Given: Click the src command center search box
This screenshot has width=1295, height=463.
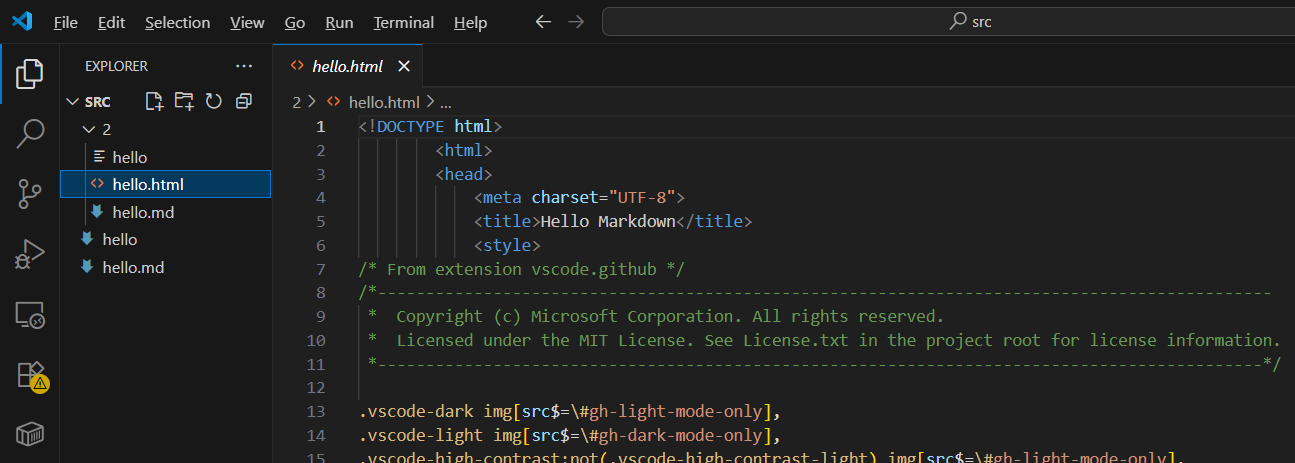Looking at the screenshot, I should coord(947,22).
